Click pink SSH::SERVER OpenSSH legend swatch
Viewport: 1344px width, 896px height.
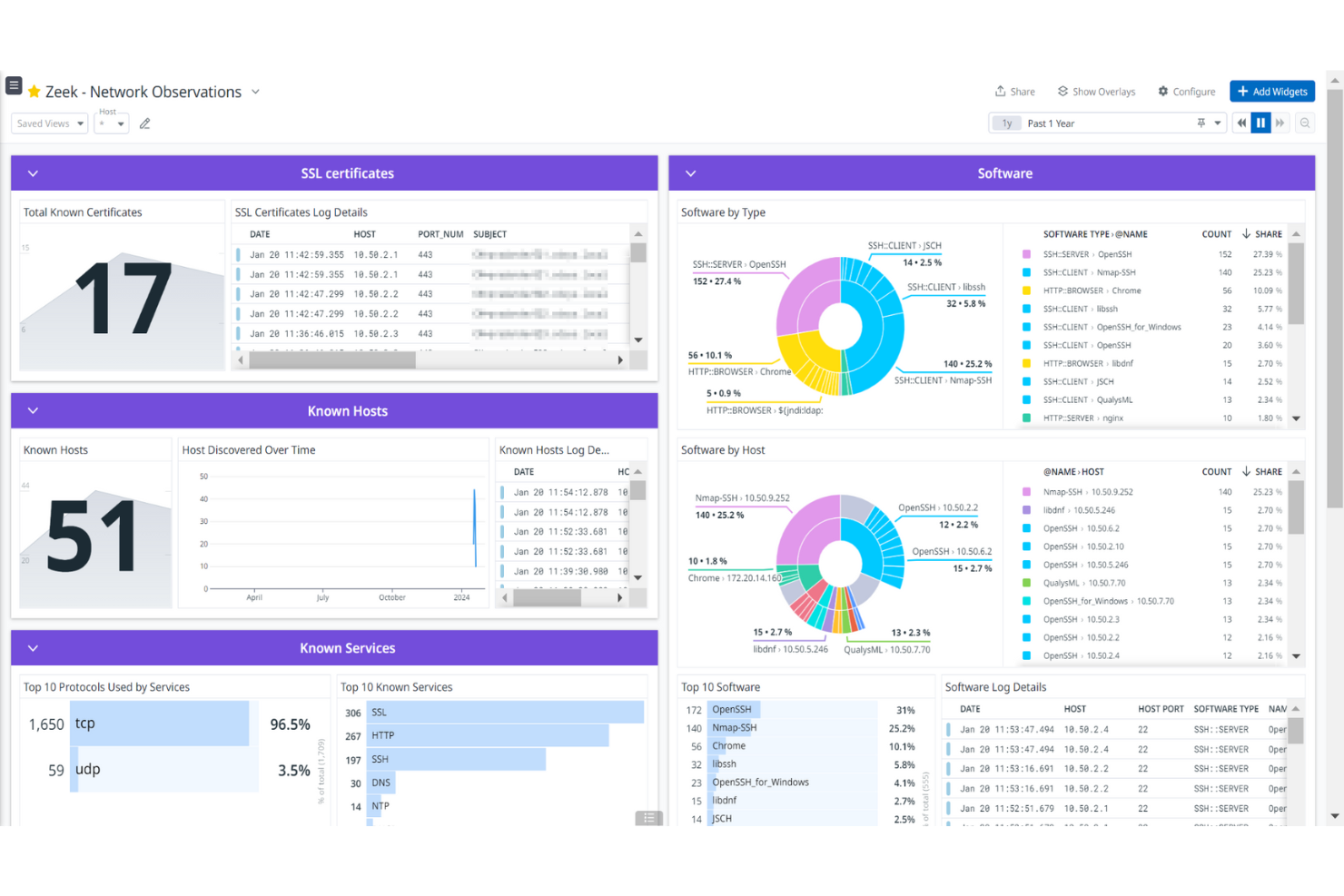click(x=1026, y=255)
